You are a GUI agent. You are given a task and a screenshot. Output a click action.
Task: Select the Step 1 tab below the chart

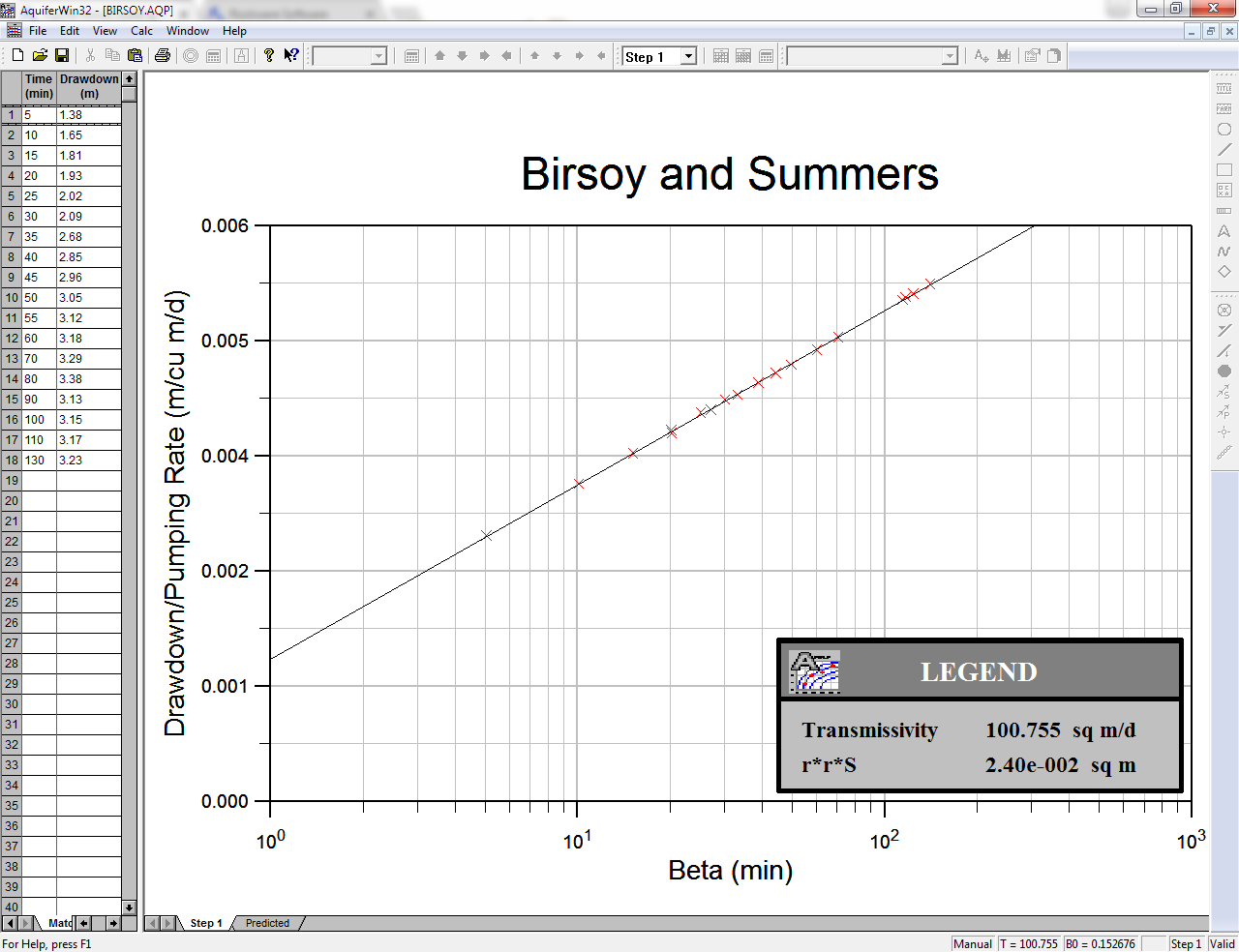coord(205,923)
